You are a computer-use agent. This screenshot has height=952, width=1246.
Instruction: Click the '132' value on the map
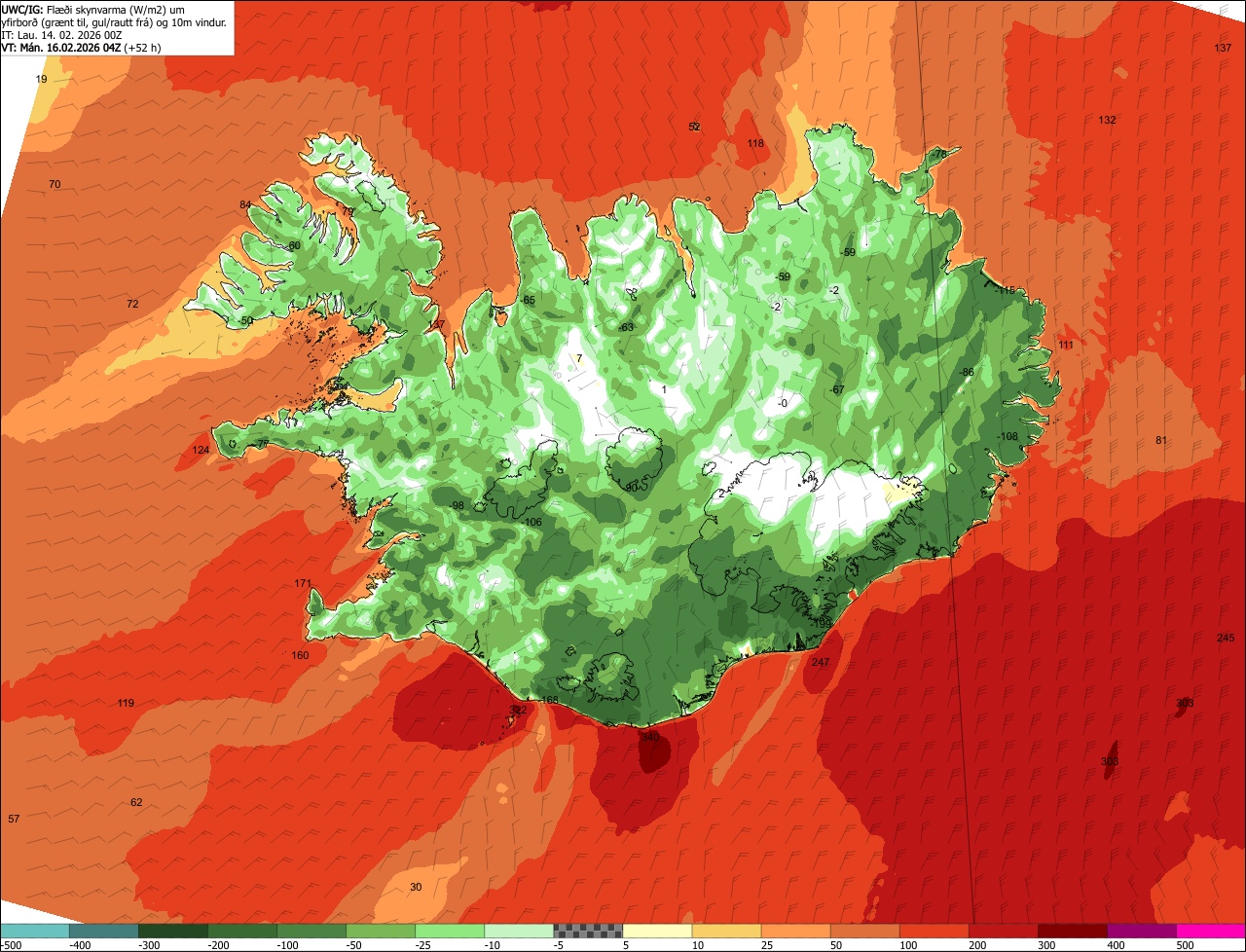pyautogui.click(x=1107, y=120)
